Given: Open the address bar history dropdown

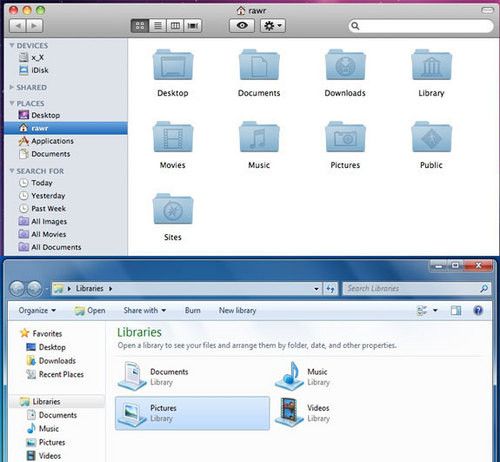Looking at the screenshot, I should (x=316, y=289).
